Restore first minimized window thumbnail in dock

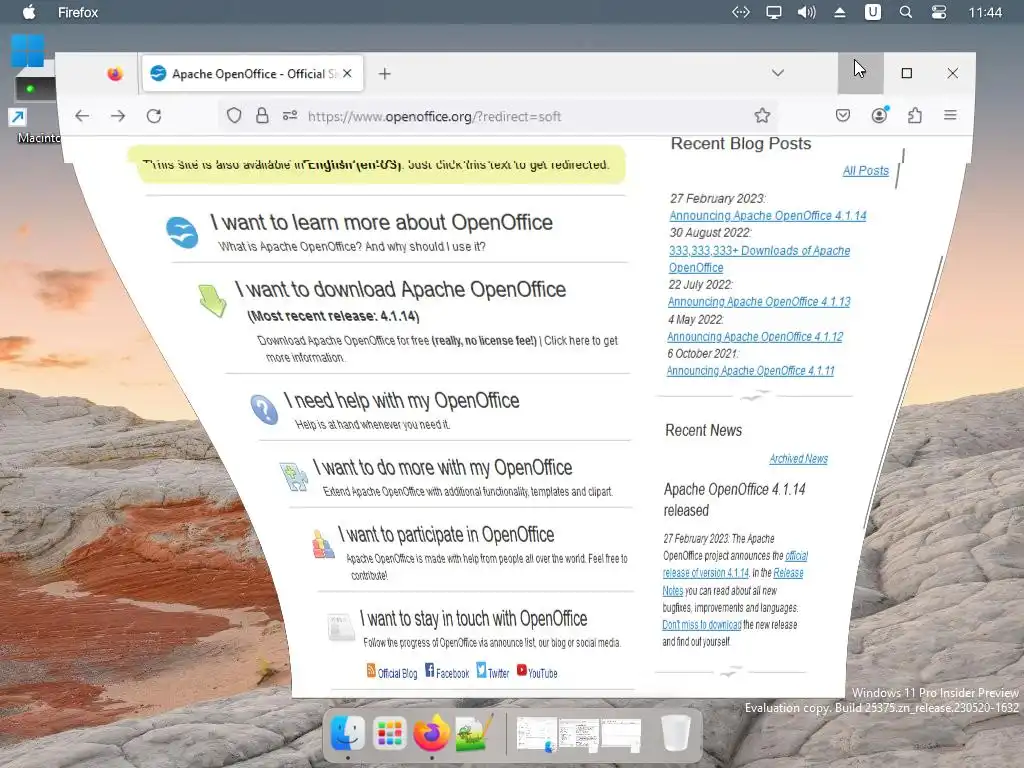[537, 734]
